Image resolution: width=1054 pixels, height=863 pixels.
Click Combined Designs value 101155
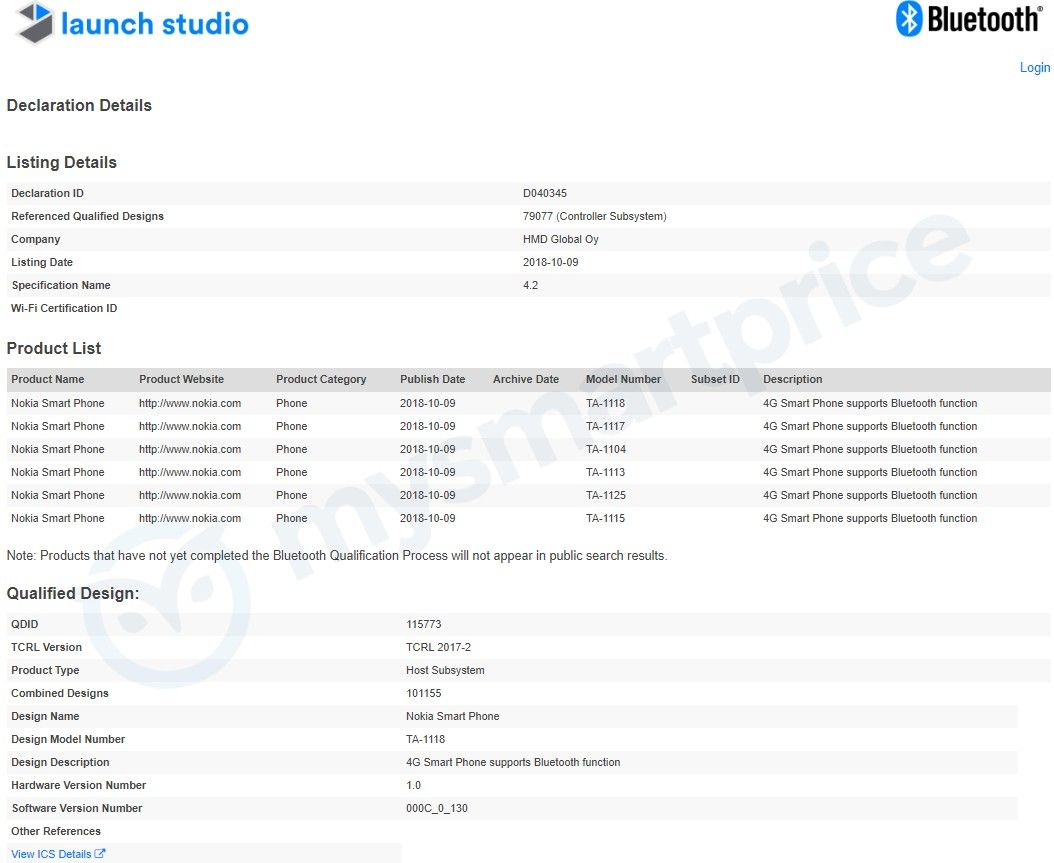pyautogui.click(x=423, y=693)
